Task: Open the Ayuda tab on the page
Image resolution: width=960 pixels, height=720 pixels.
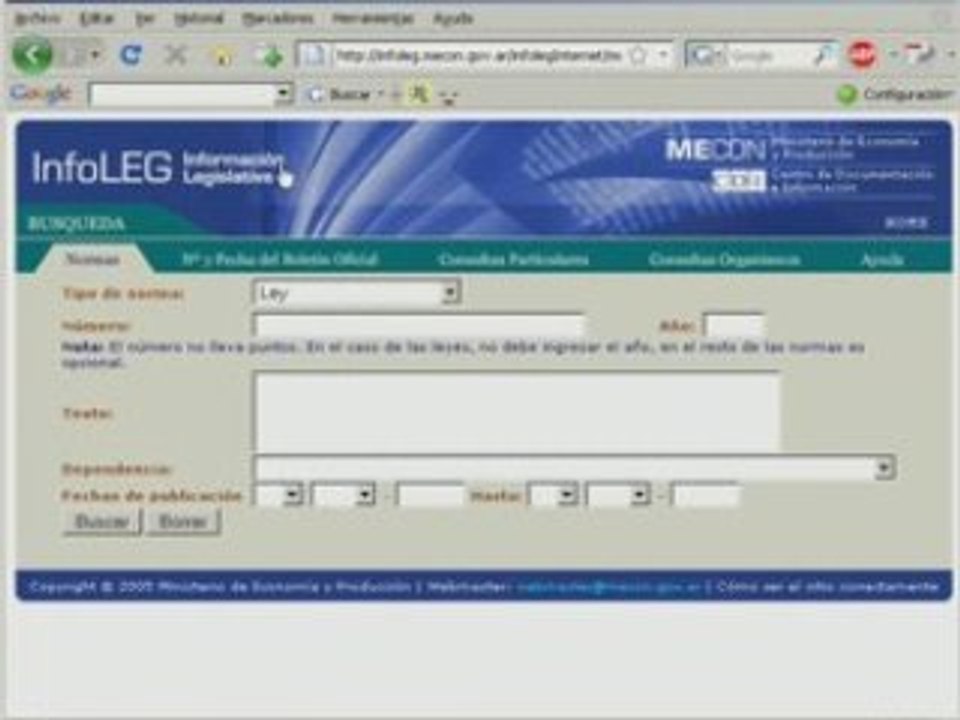Action: coord(882,260)
